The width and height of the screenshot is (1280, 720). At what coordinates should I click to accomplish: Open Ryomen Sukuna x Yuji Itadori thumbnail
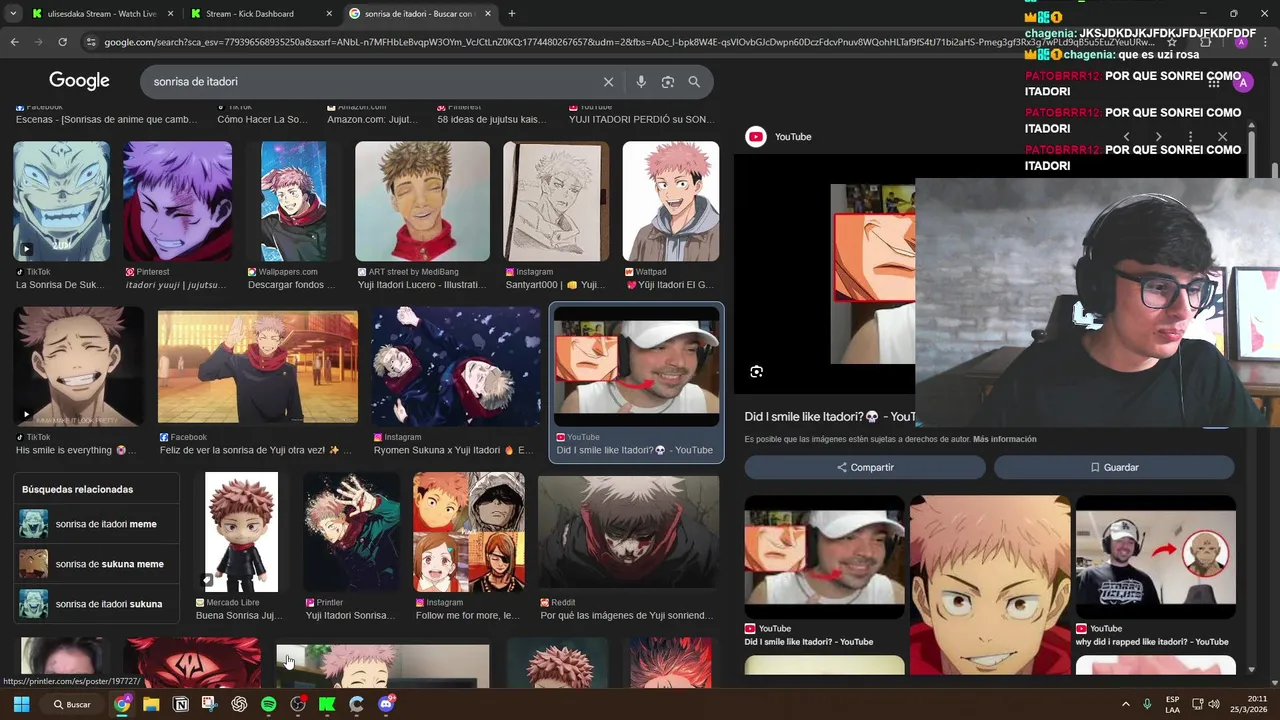coord(456,366)
